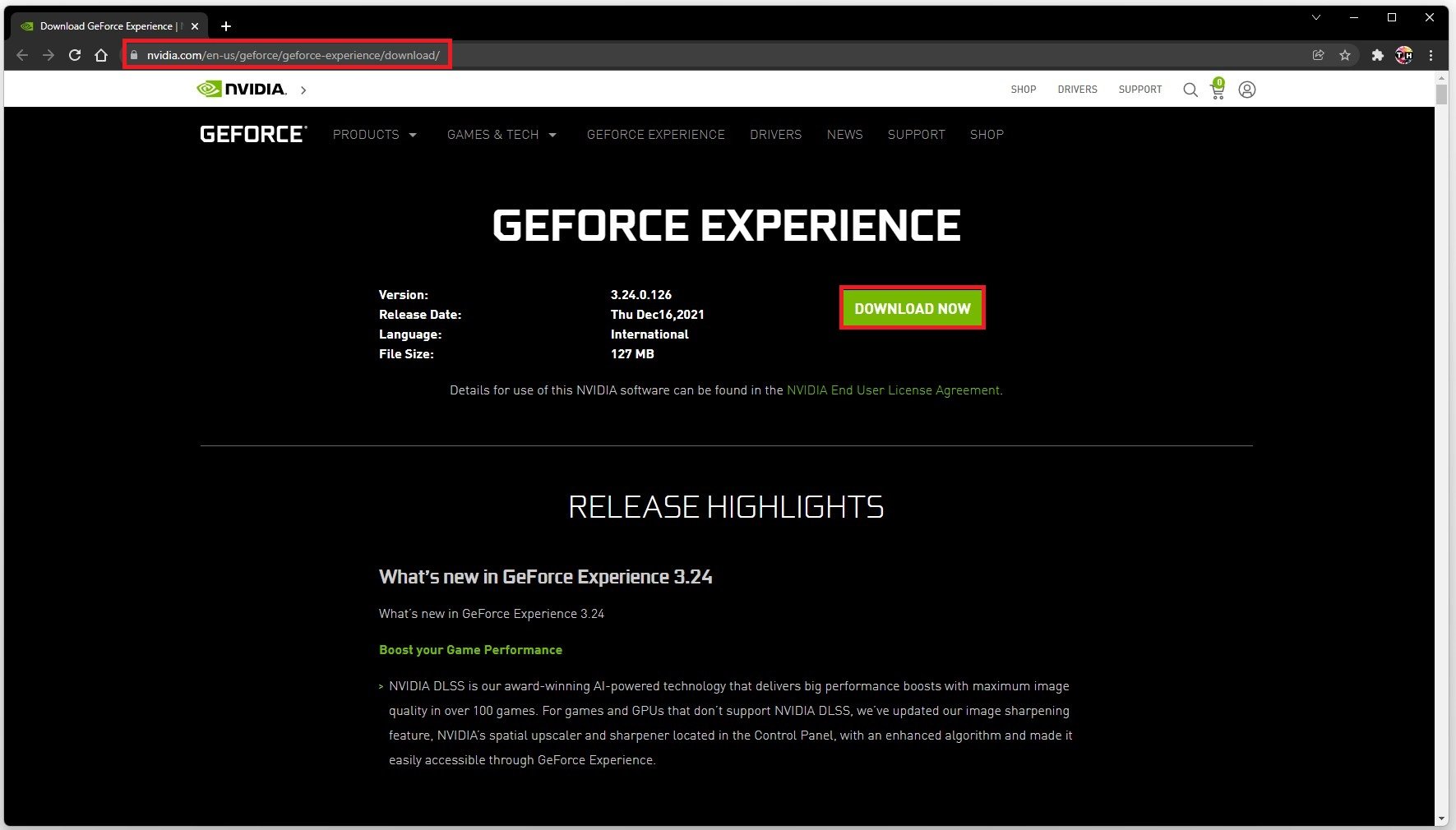Select version number 3.24.0.126 text

pyautogui.click(x=641, y=295)
